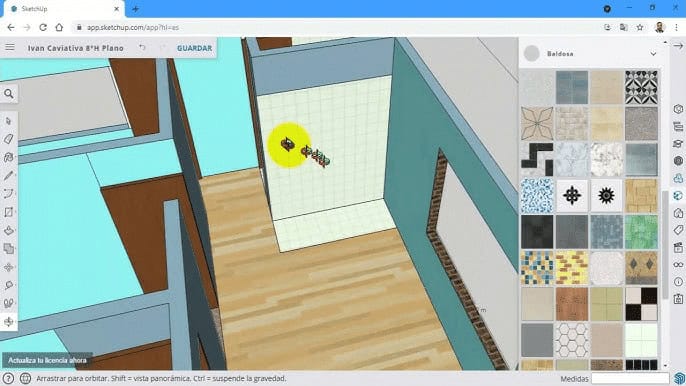The image size is (686, 386).
Task: Choose the black zigzag tile material
Action: coord(537,160)
